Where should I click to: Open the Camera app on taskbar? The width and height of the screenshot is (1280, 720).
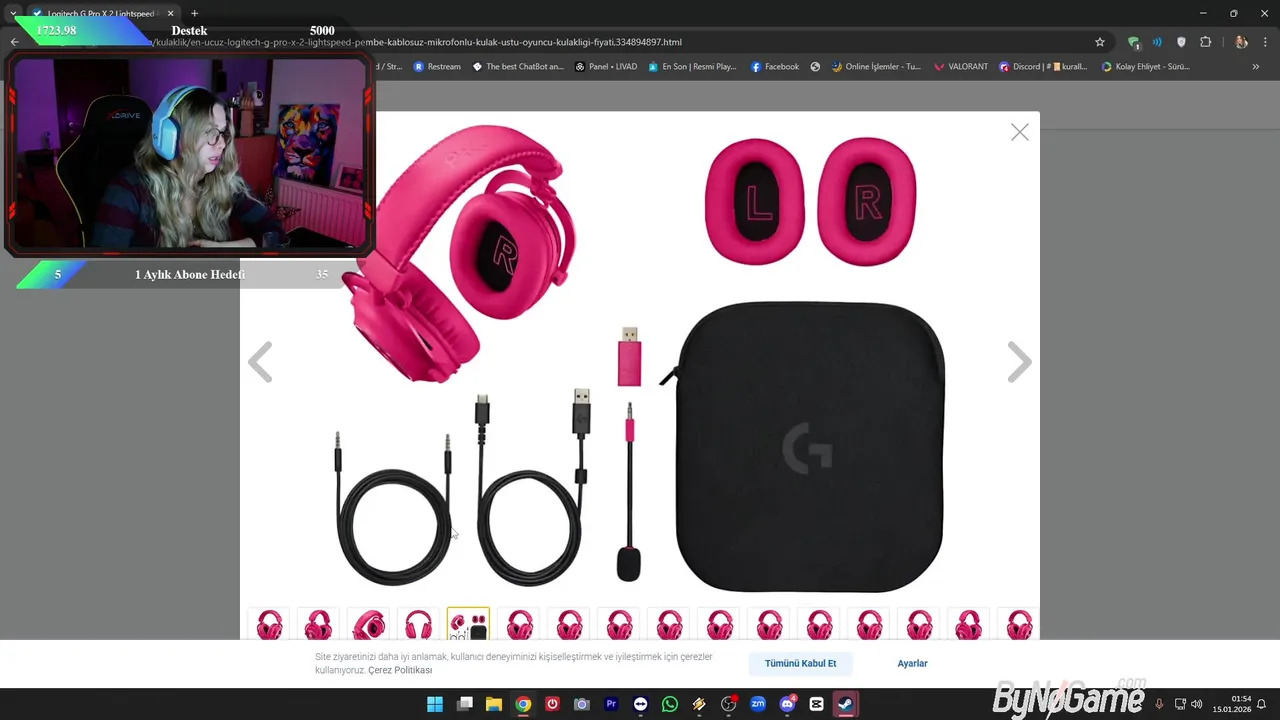click(582, 704)
